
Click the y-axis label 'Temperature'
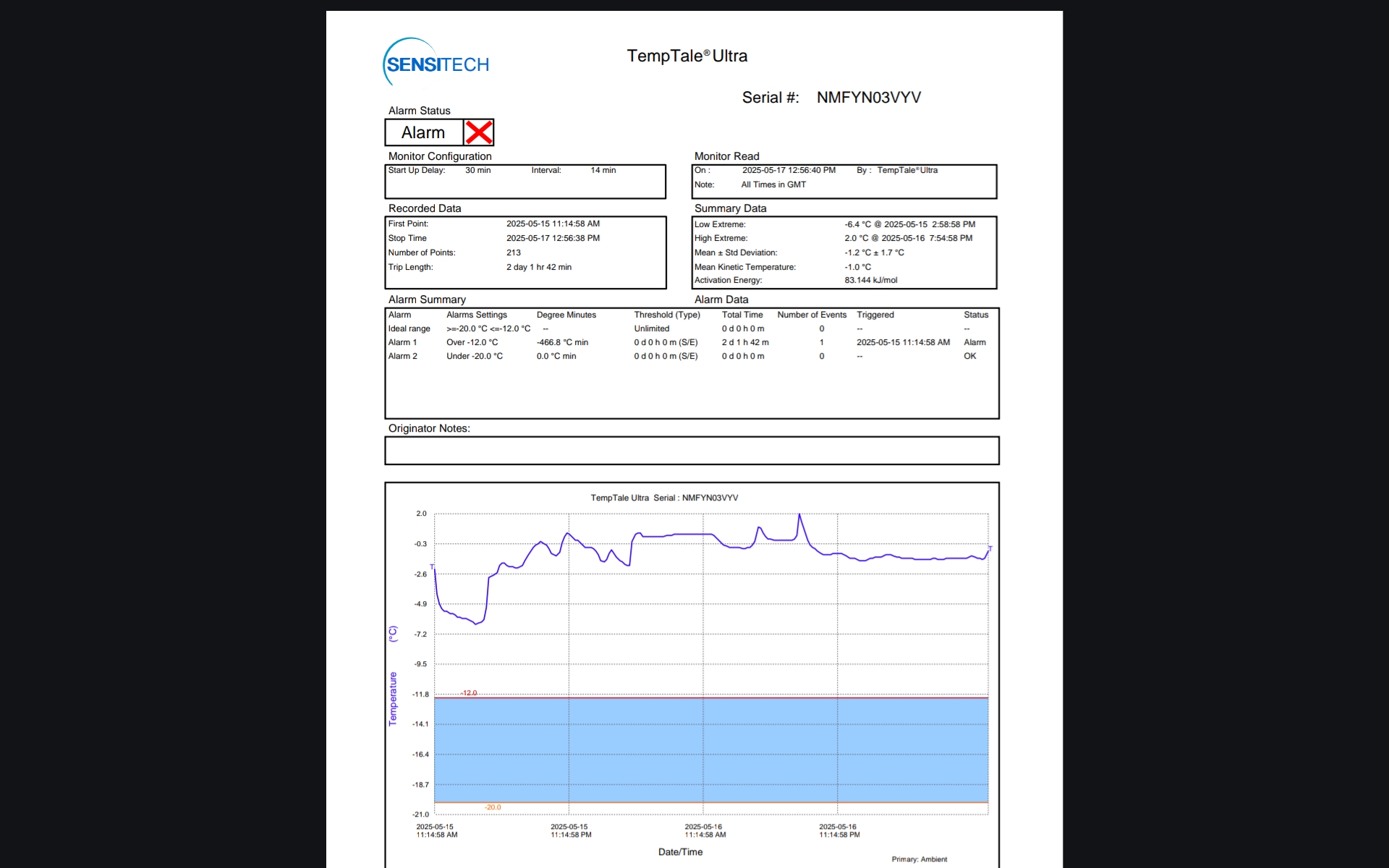coord(393,699)
